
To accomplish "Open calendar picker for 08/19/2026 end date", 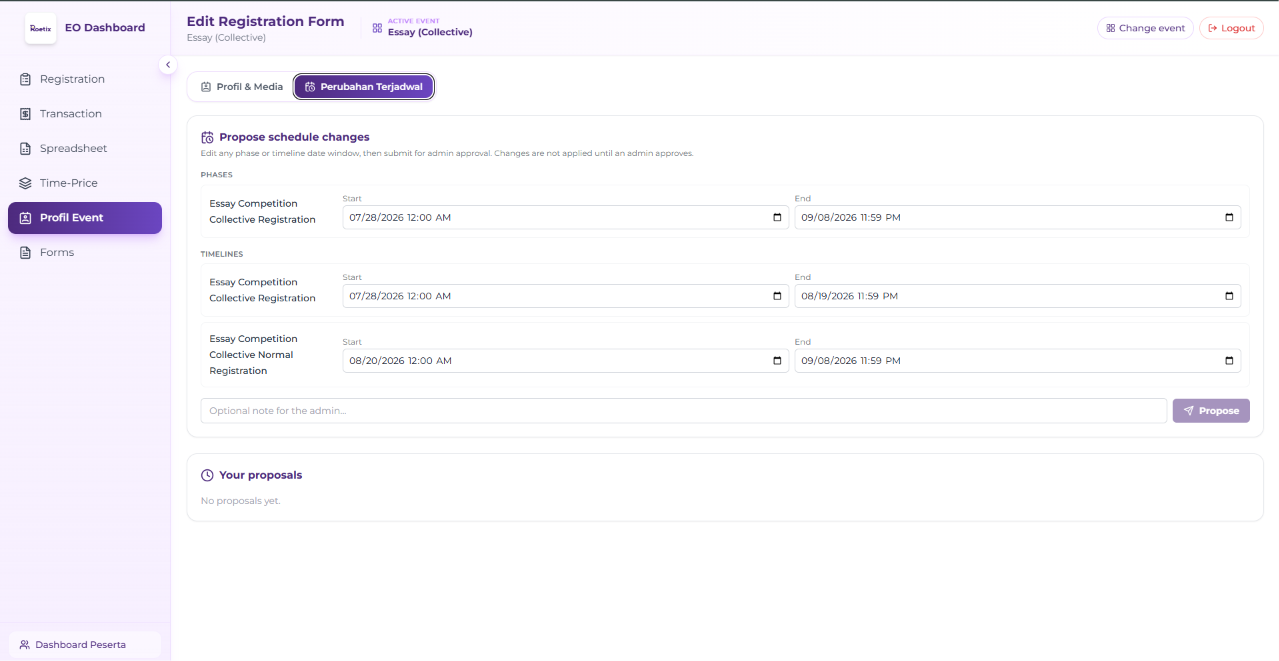I will pyautogui.click(x=1229, y=296).
